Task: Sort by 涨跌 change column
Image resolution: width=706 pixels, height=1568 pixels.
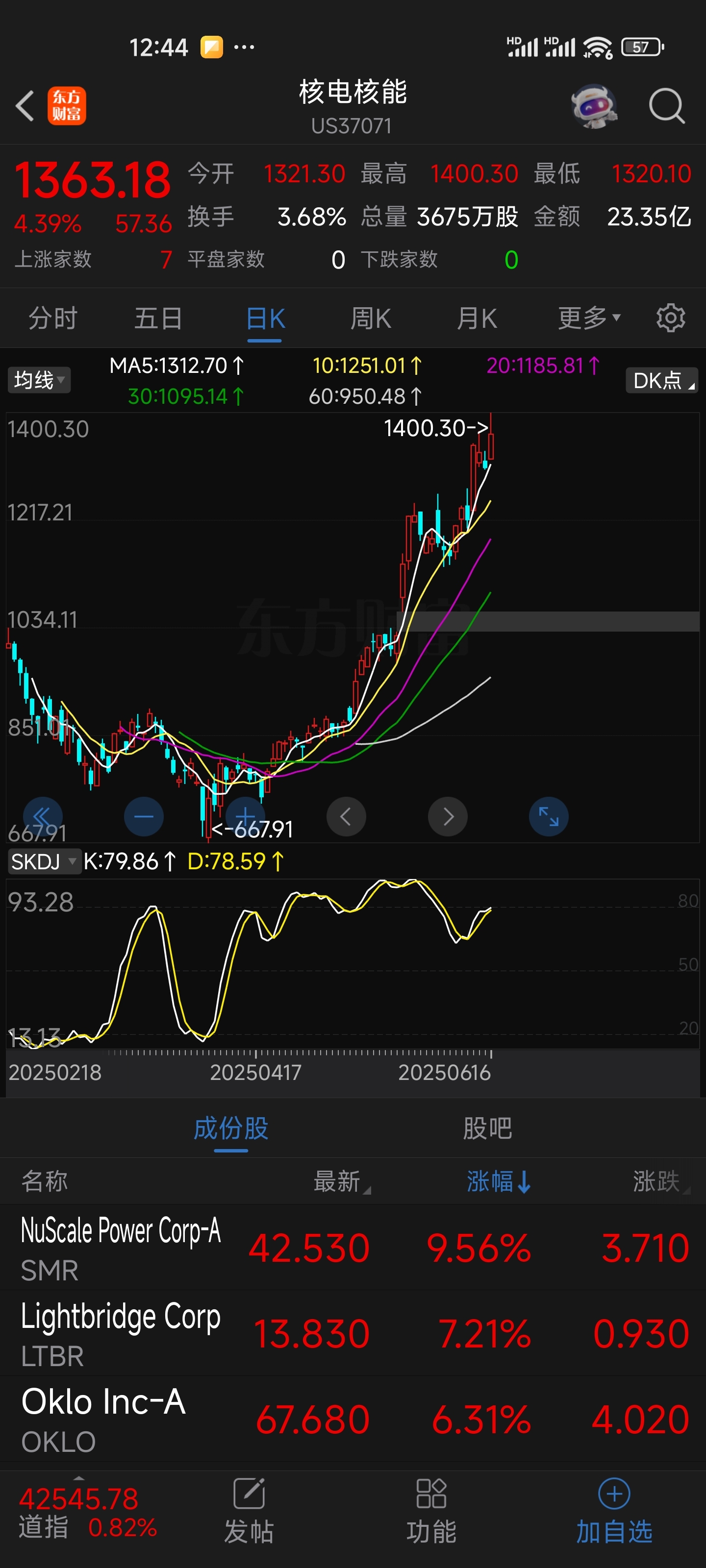Action: 660,1181
